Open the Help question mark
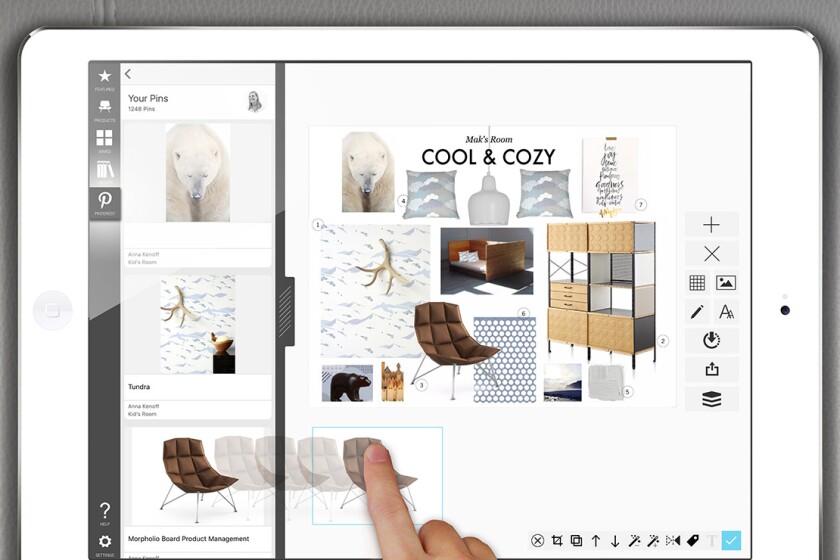Image resolution: width=840 pixels, height=560 pixels. point(104,512)
